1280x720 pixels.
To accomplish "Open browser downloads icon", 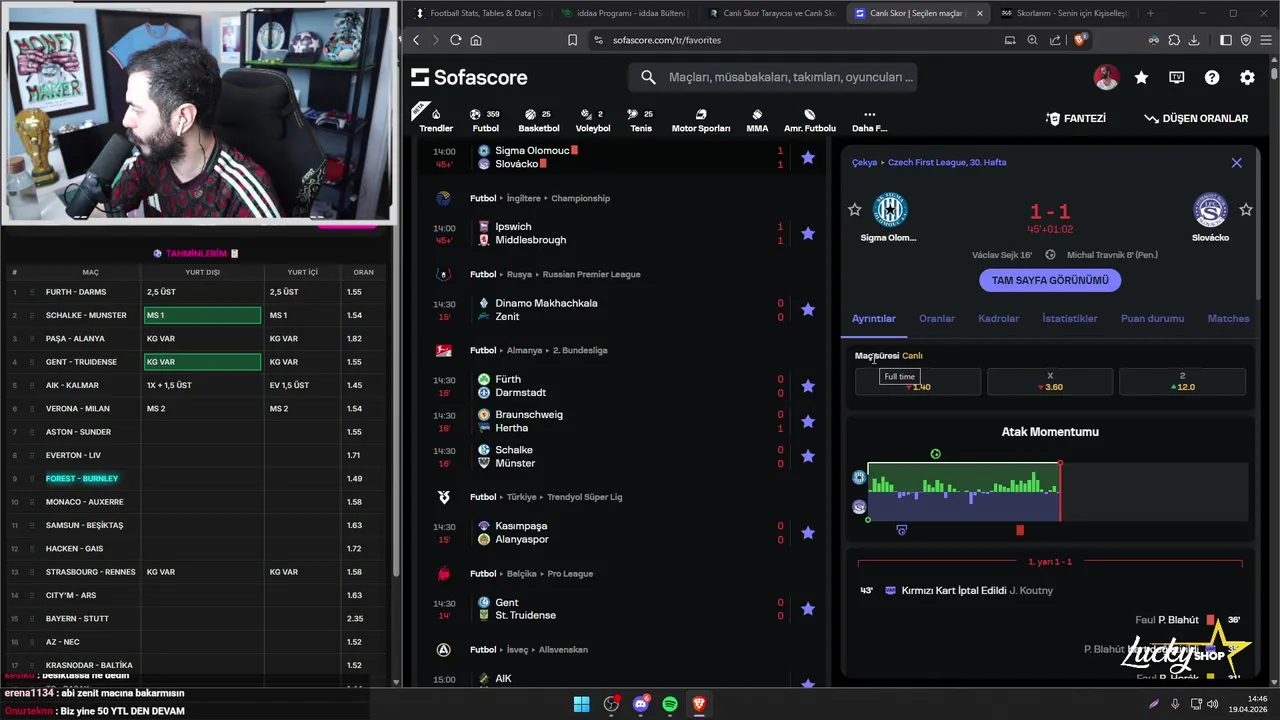I will coord(1194,40).
